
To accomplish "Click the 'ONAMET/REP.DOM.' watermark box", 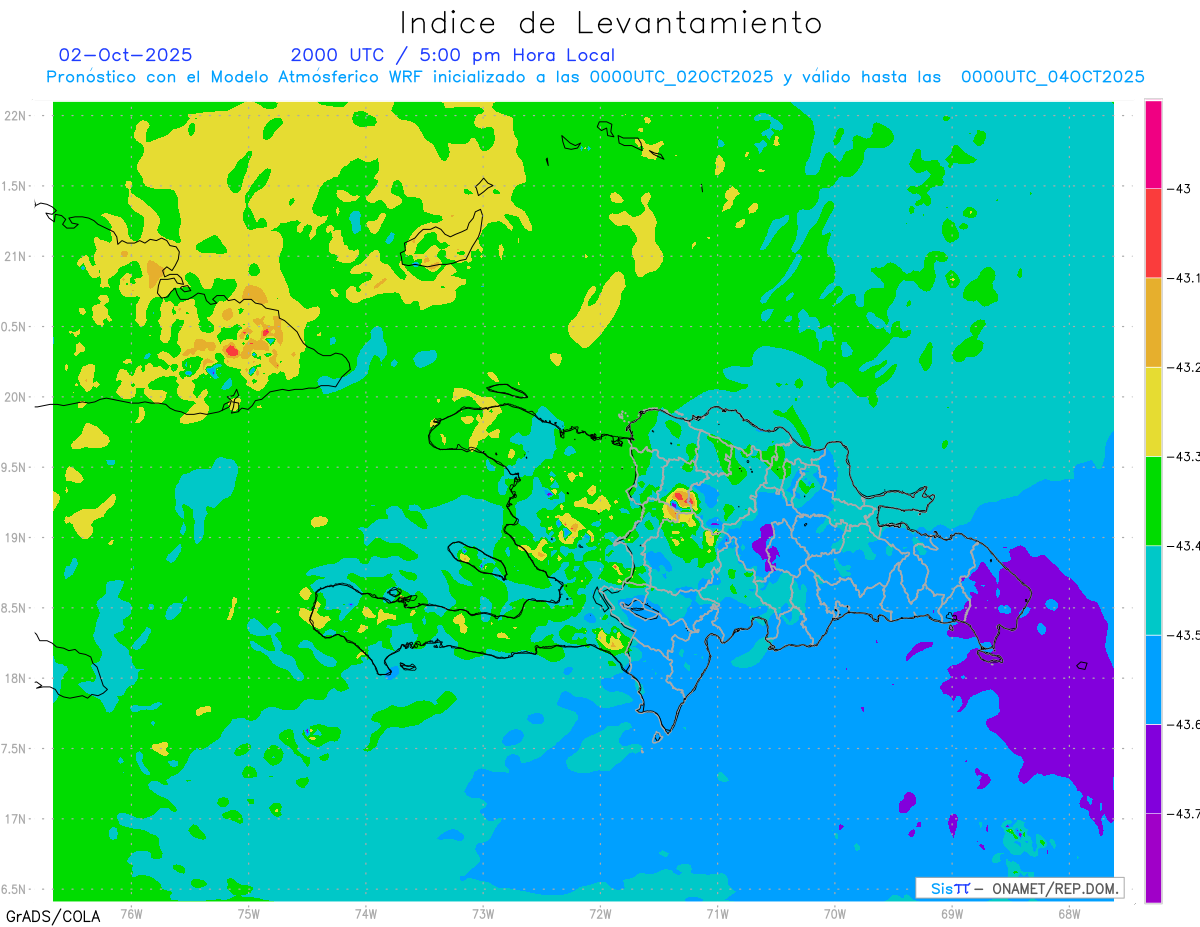I will (1019, 888).
